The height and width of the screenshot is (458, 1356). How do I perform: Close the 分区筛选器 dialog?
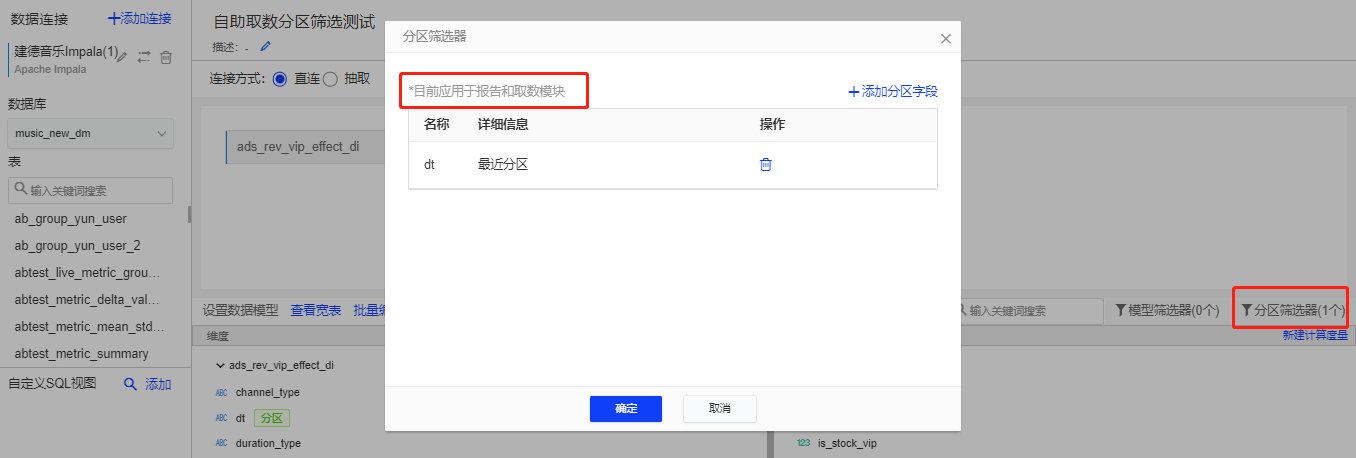coord(945,38)
